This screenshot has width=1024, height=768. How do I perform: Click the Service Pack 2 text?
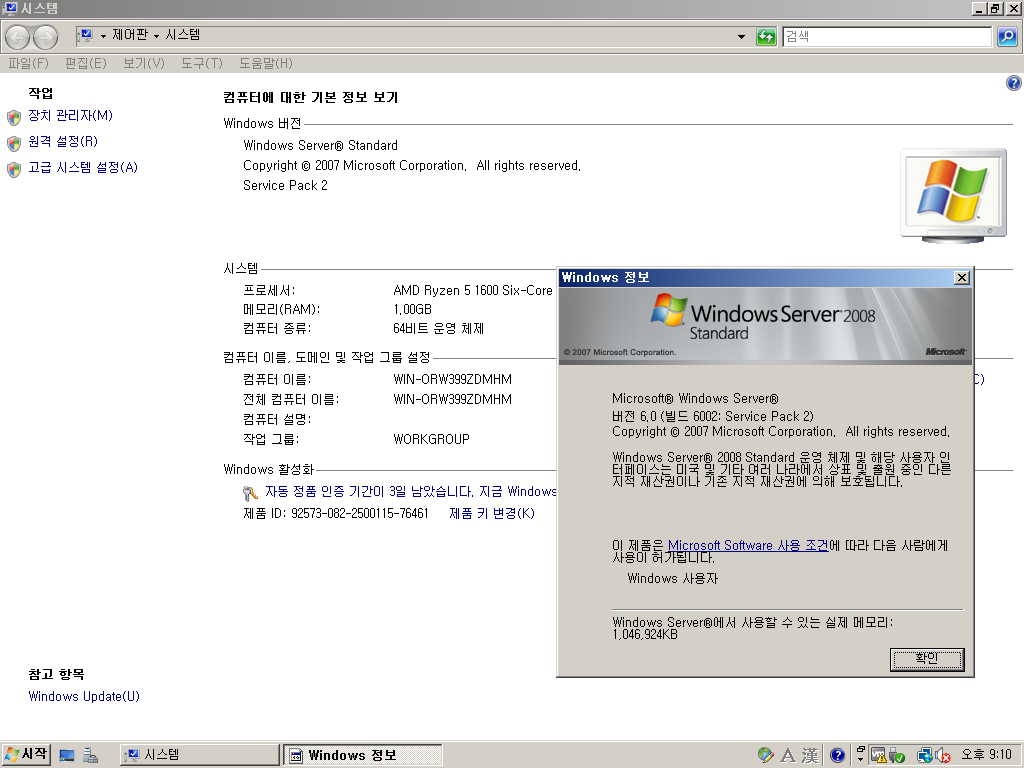tap(285, 185)
